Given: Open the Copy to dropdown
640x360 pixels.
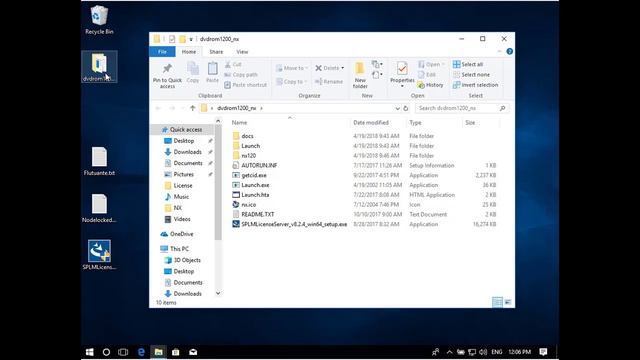Looking at the screenshot, I should click(x=291, y=82).
